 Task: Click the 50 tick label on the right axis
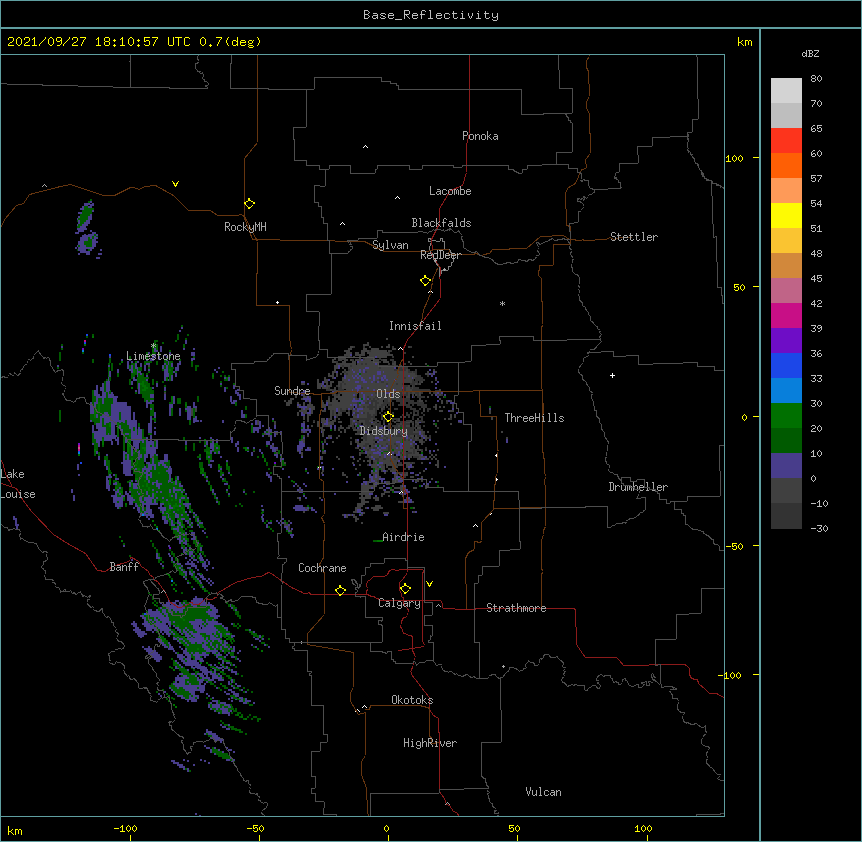point(739,287)
